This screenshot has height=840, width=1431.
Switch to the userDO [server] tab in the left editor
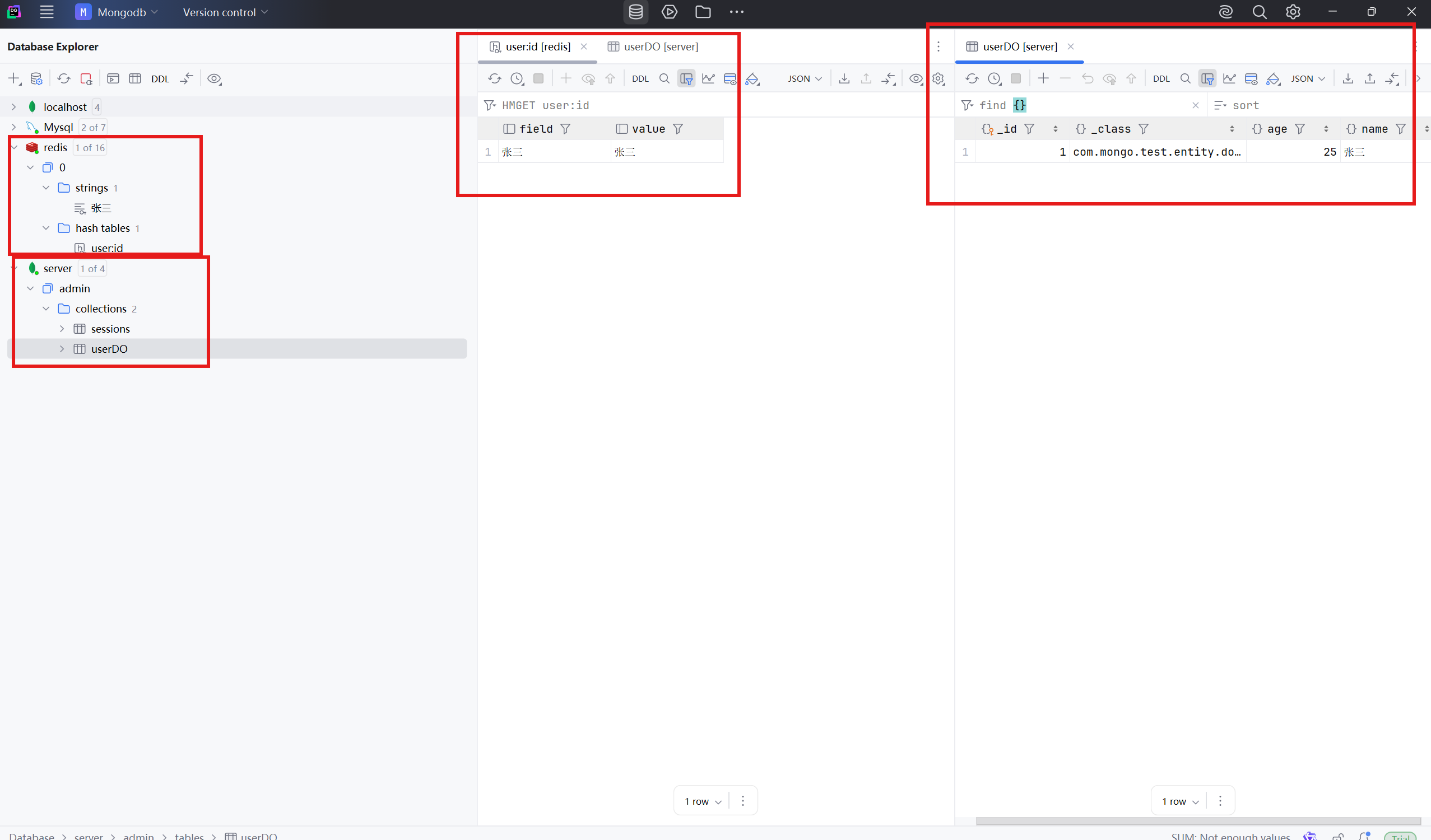653,46
